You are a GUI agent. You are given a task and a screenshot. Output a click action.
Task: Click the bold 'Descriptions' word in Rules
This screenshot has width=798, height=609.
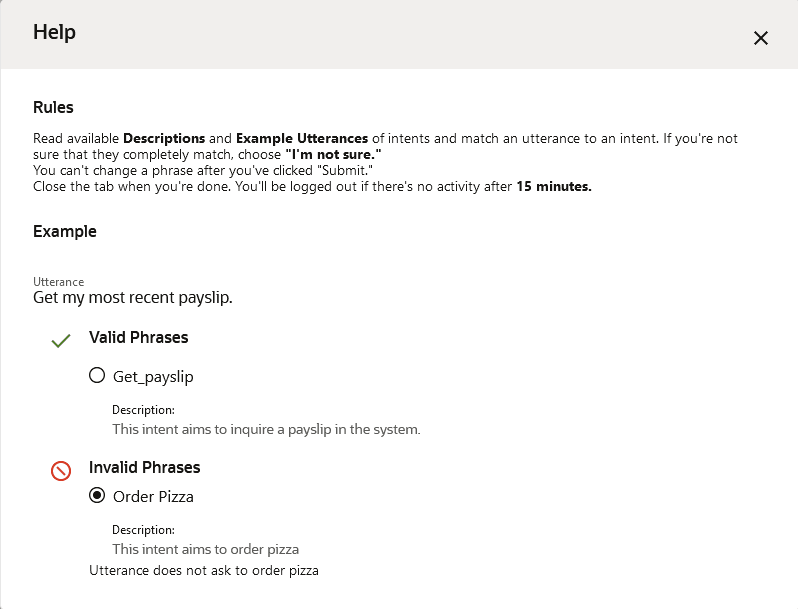pos(164,138)
